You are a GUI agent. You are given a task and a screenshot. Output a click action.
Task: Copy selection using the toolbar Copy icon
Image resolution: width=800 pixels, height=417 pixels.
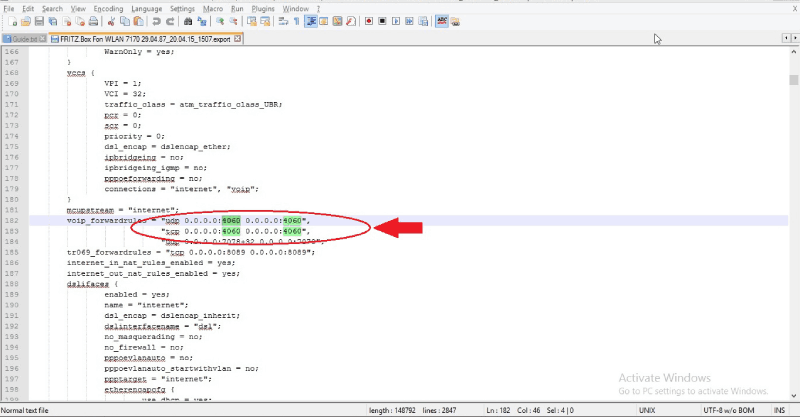(x=124, y=21)
